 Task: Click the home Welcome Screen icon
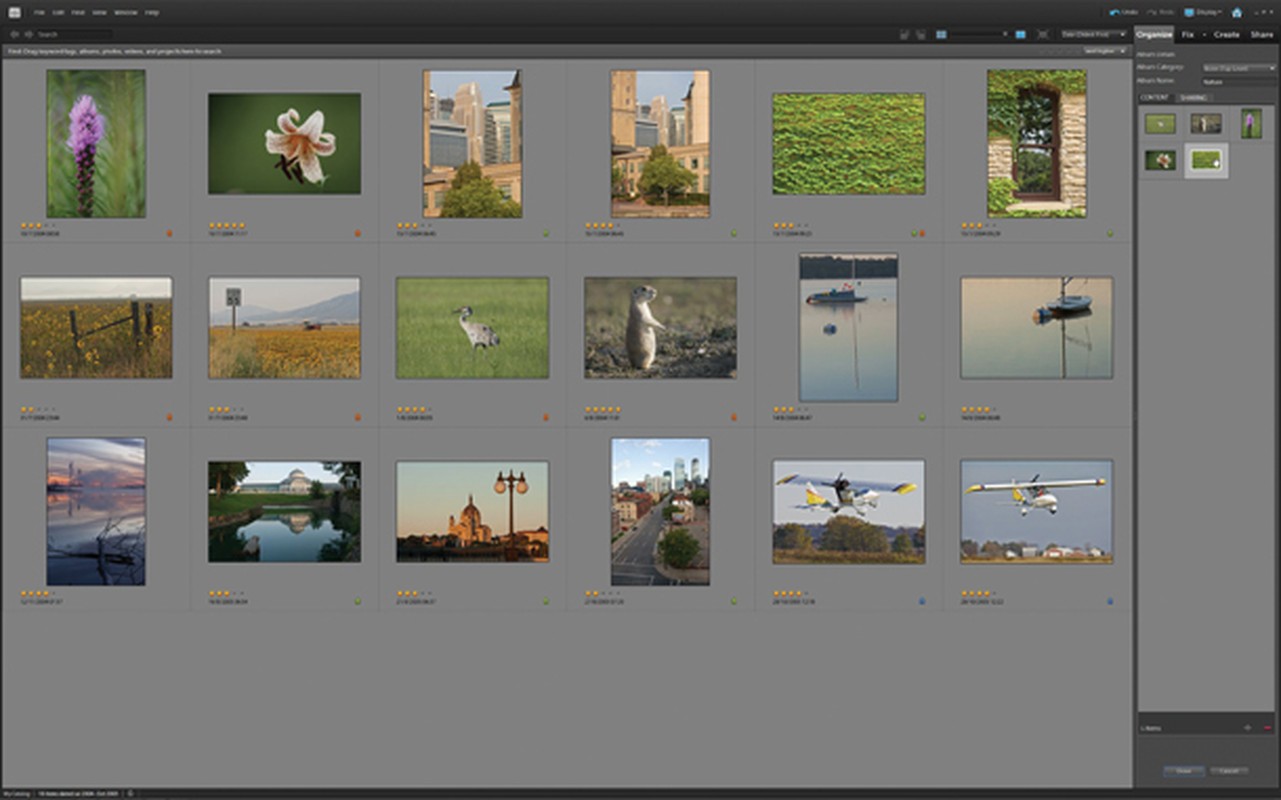tap(1237, 12)
